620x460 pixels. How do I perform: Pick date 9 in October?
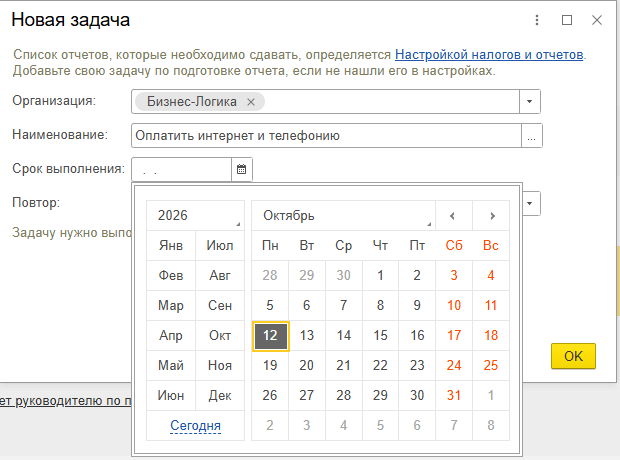[417, 305]
